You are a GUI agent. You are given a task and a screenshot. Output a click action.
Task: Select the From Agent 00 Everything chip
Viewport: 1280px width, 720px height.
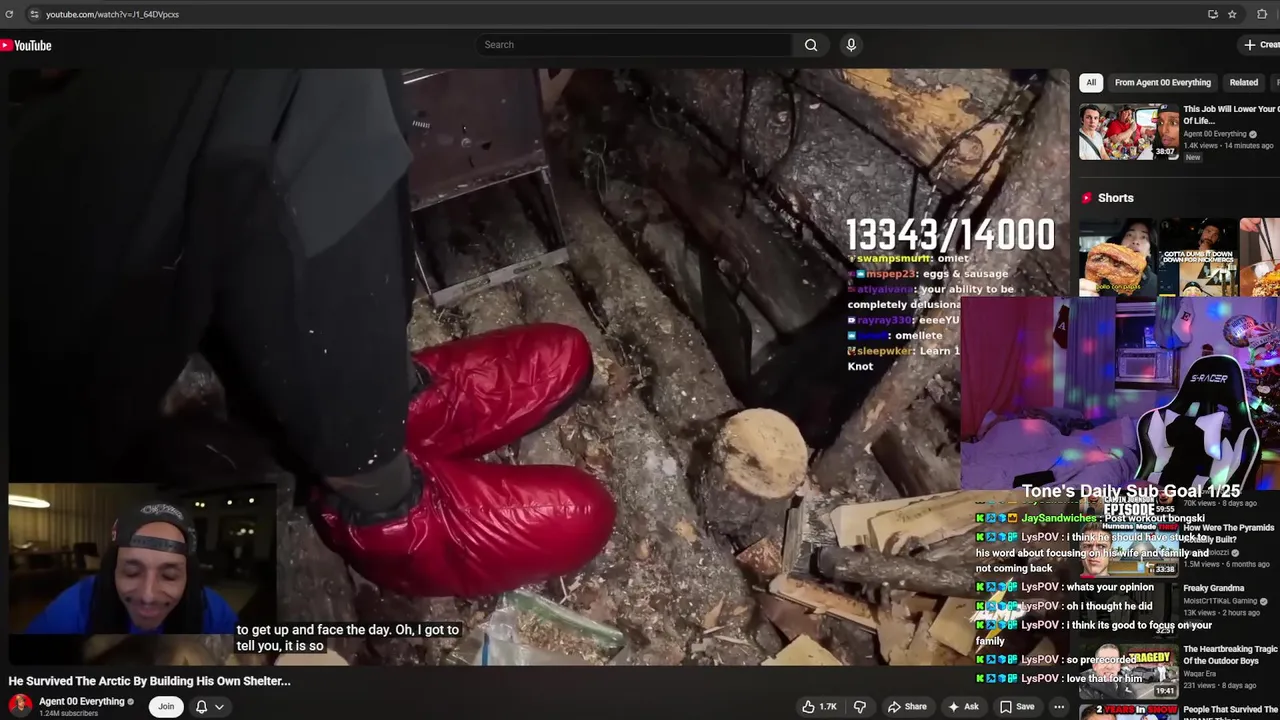click(x=1162, y=83)
